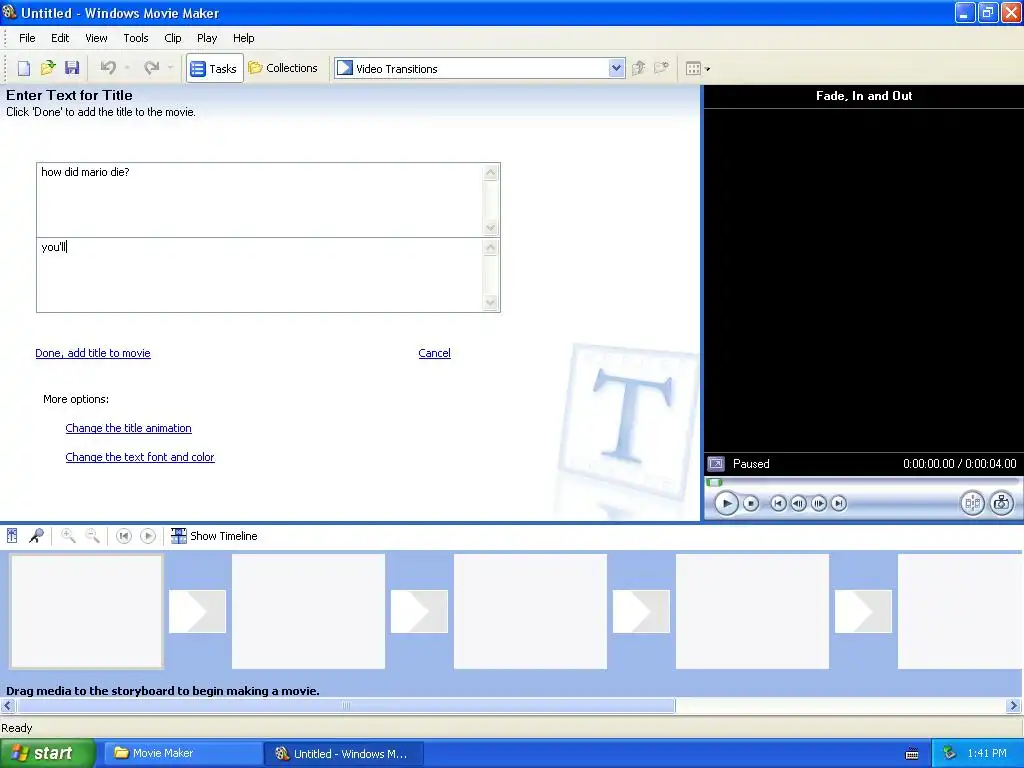Click 'Done, add title to movie' link
This screenshot has width=1024, height=768.
(x=93, y=353)
